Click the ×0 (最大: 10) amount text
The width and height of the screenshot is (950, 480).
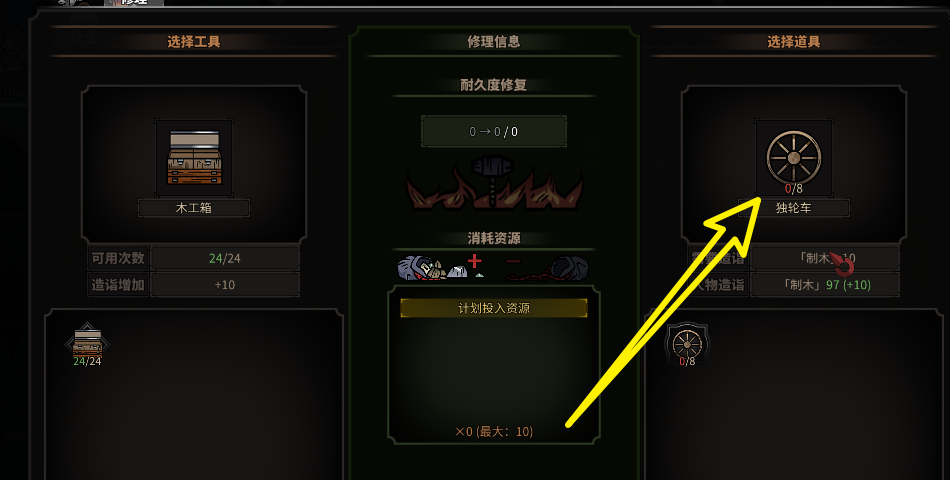[494, 432]
